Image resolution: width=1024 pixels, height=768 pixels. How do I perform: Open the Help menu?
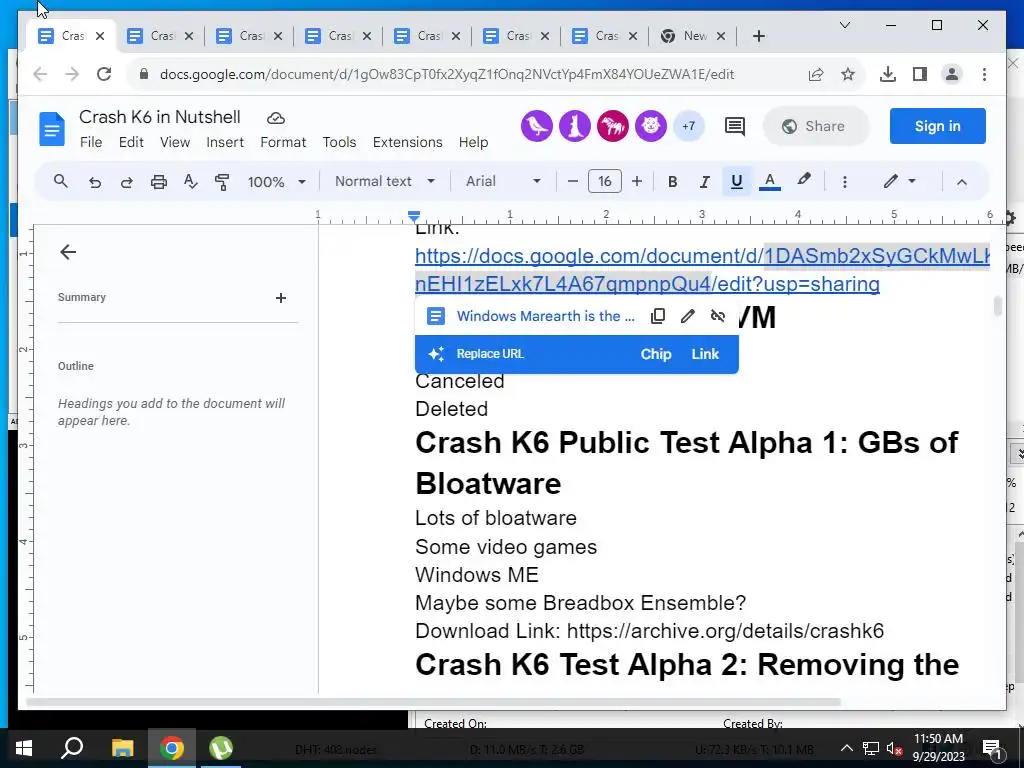(x=473, y=142)
